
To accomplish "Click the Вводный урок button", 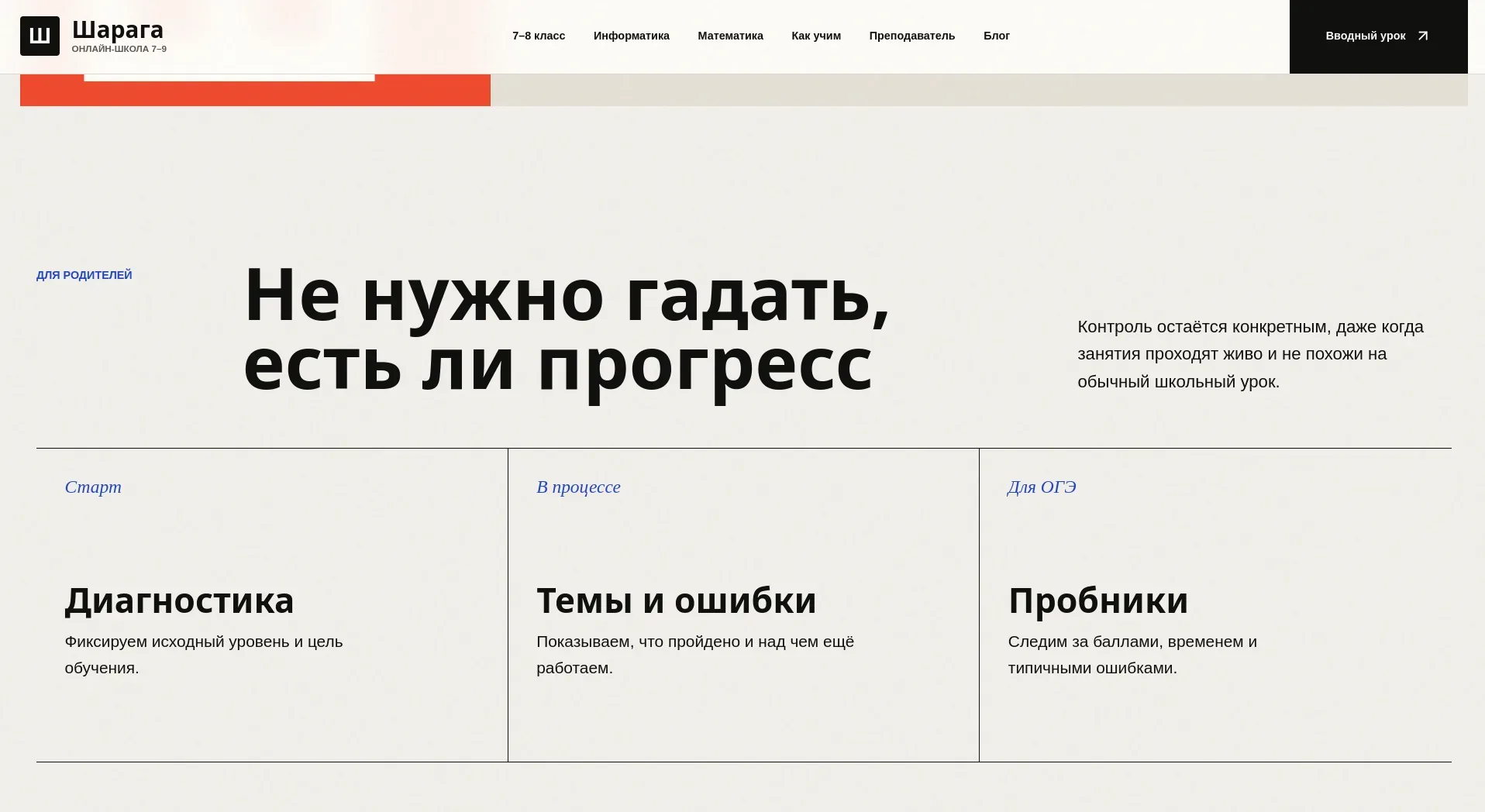I will tap(1378, 36).
